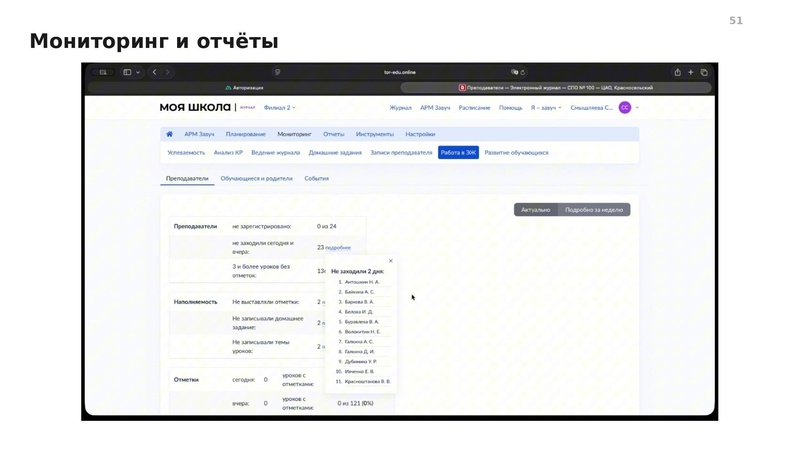Click the tor-edu.online address bar
This screenshot has width=800, height=450.
pos(400,72)
